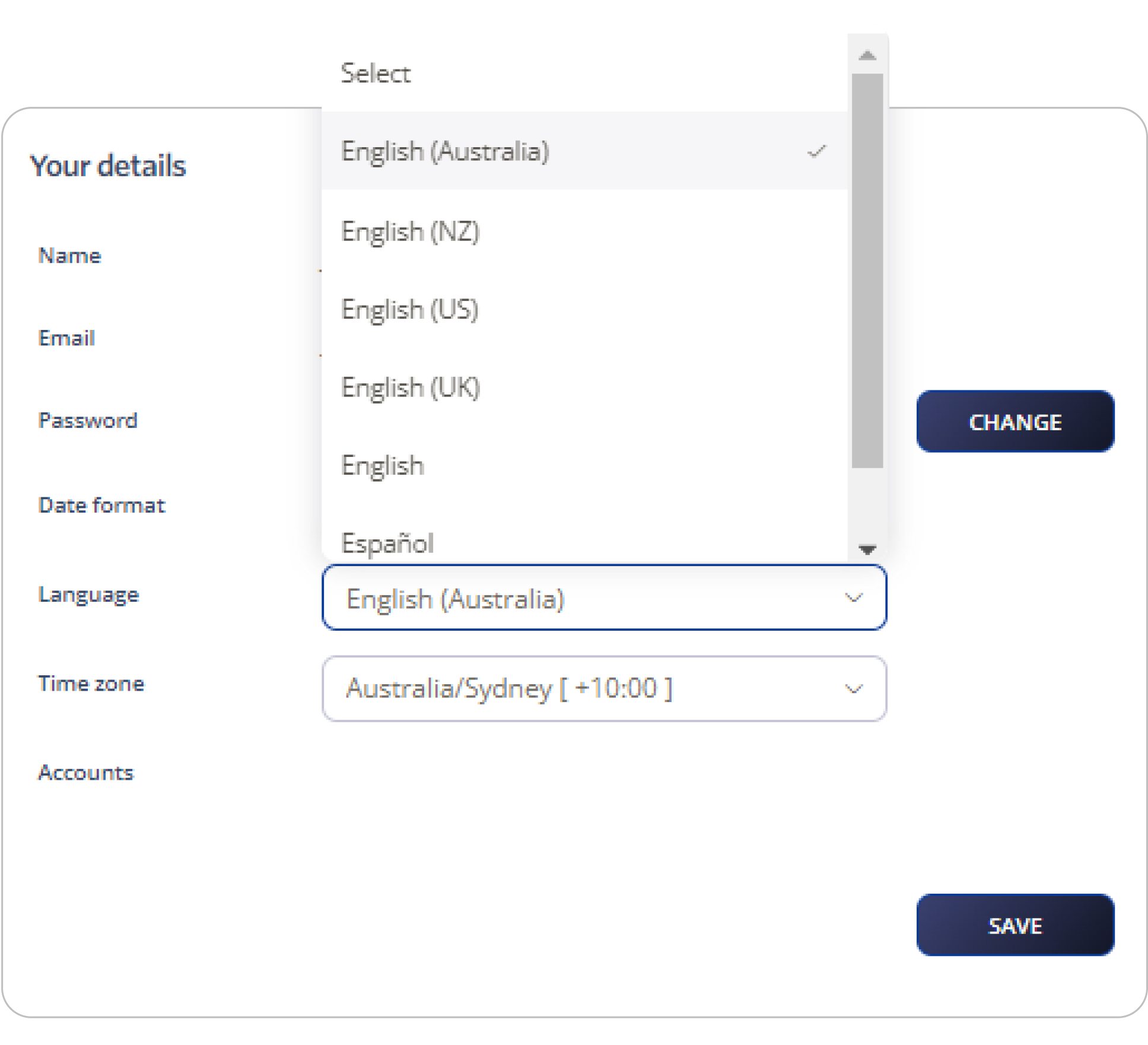Viewport: 1148px width, 1045px height.
Task: Open the Australia/Sydney time zone dropdown
Action: point(603,689)
